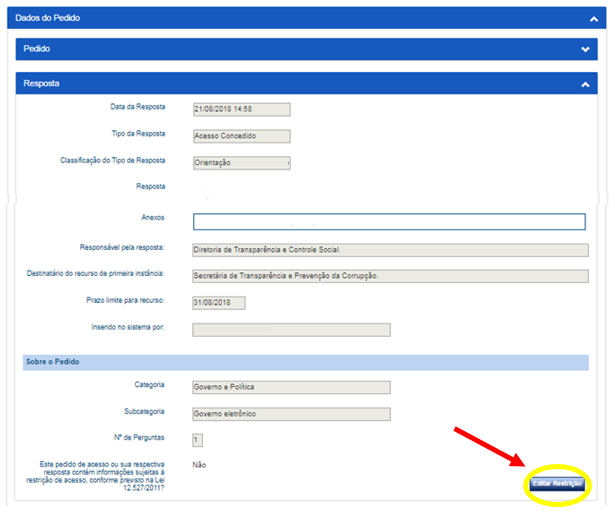
Task: Click the Nº de Perguntas box
Action: (197, 440)
